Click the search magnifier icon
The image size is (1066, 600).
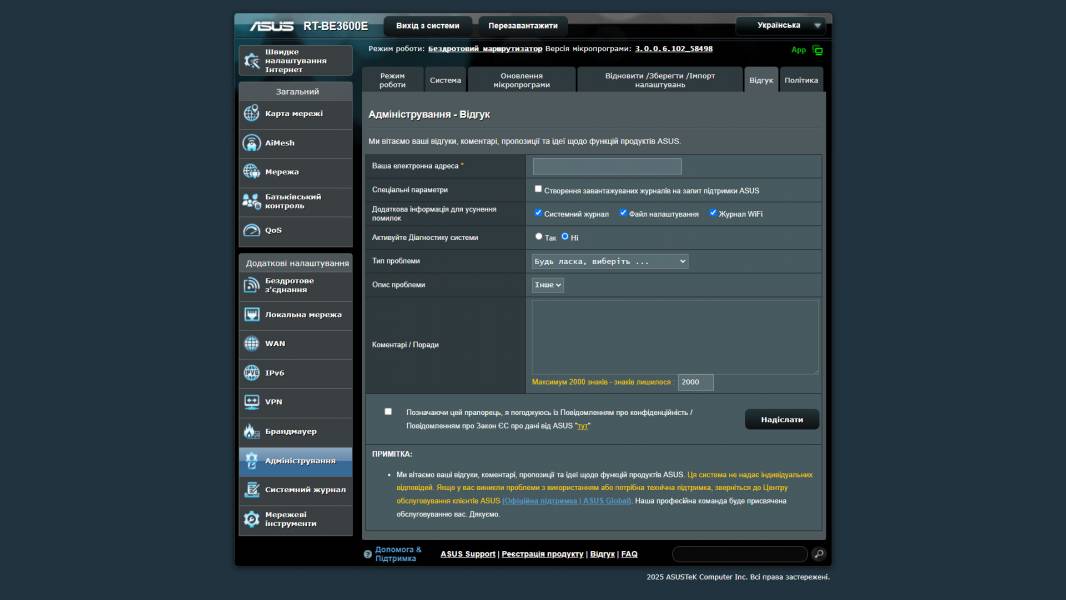point(819,554)
